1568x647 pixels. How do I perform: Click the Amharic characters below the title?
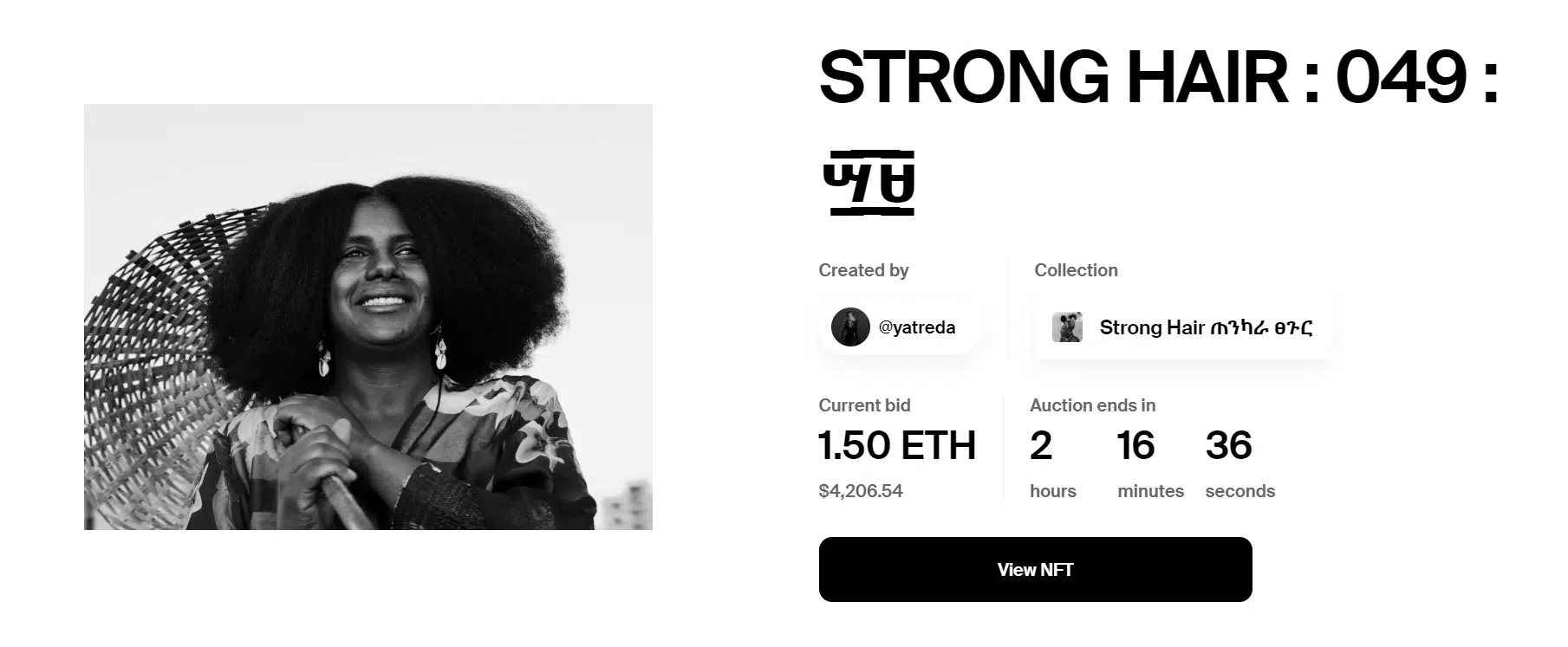(869, 182)
